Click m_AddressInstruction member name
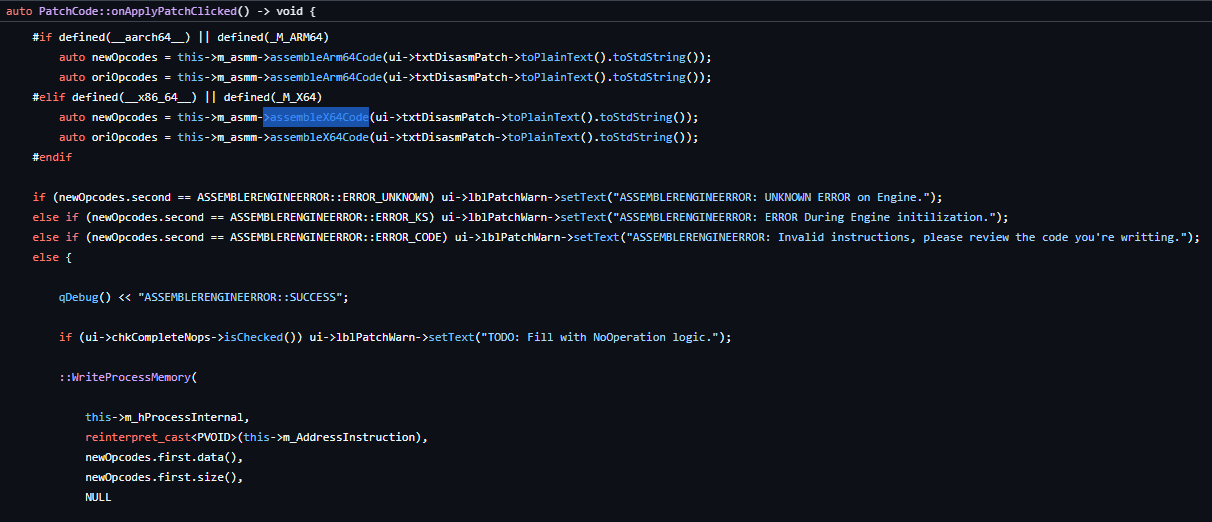Screen dimensions: 1212x522 coord(350,437)
